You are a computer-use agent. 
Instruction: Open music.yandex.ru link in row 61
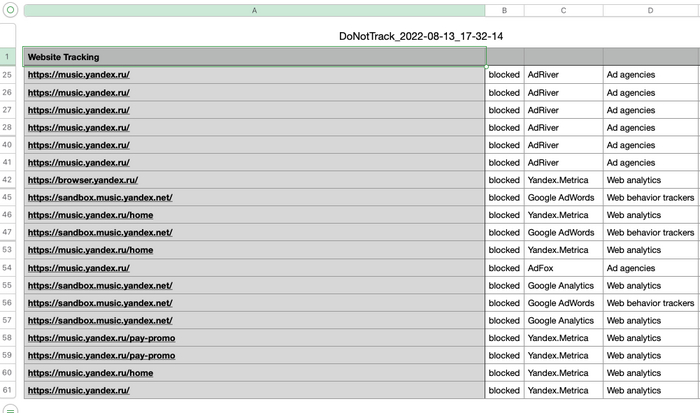[x=79, y=390]
